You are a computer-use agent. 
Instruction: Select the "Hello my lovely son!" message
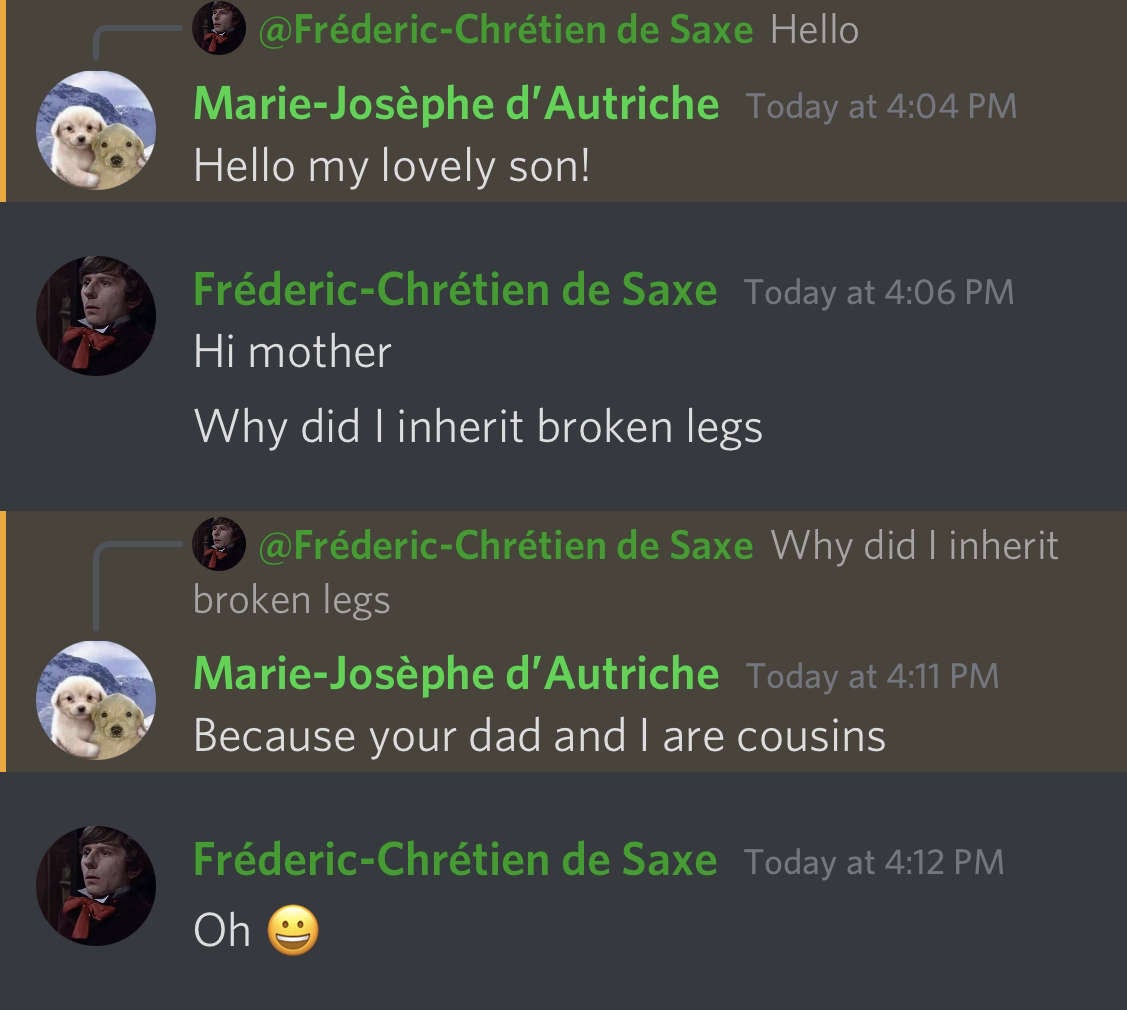point(392,165)
